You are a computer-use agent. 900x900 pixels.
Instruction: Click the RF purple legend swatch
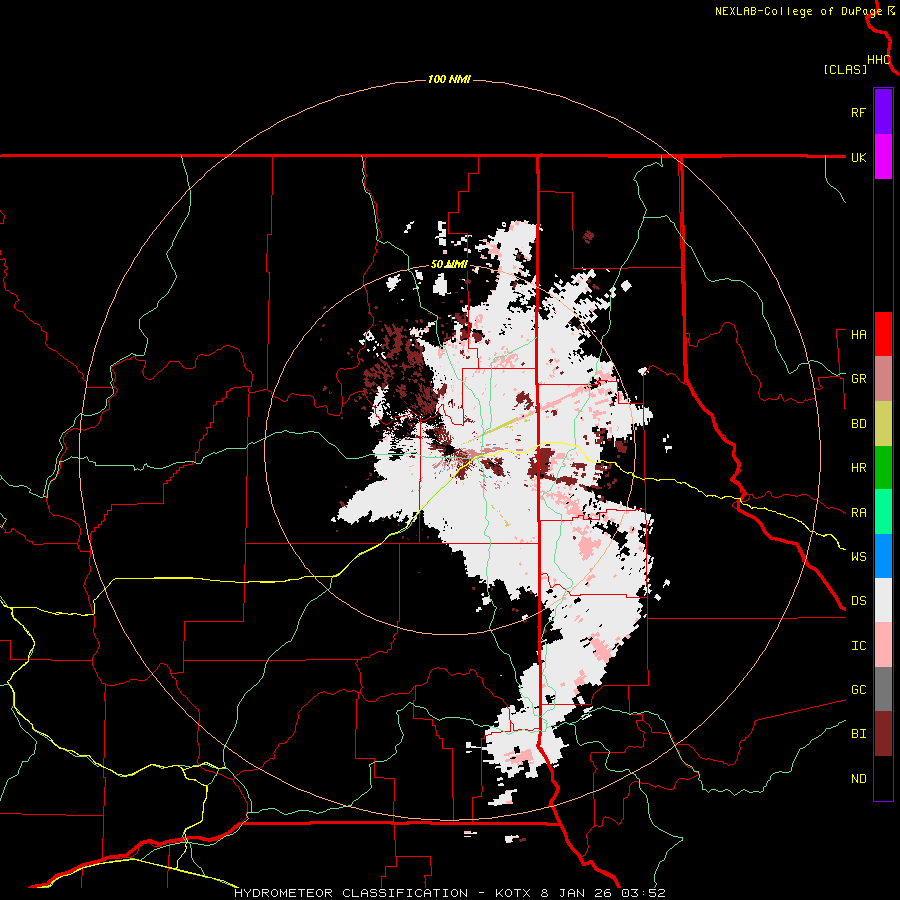coord(883,111)
